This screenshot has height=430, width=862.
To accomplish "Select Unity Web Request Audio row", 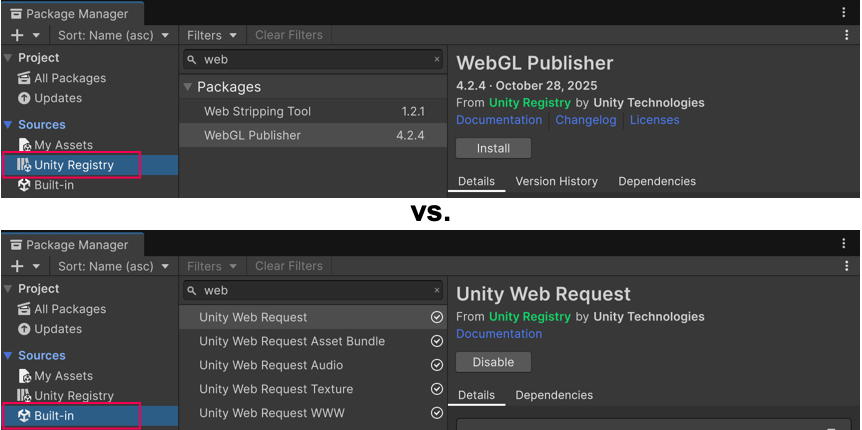I will pyautogui.click(x=313, y=365).
